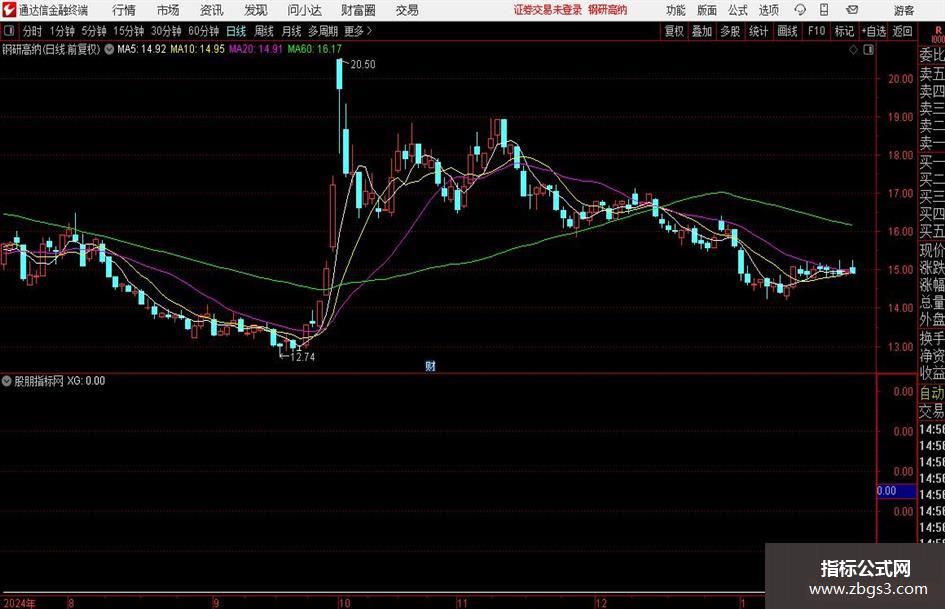This screenshot has height=609, width=945.
Task: Click the 12.74 low price label
Action: pyautogui.click(x=303, y=357)
